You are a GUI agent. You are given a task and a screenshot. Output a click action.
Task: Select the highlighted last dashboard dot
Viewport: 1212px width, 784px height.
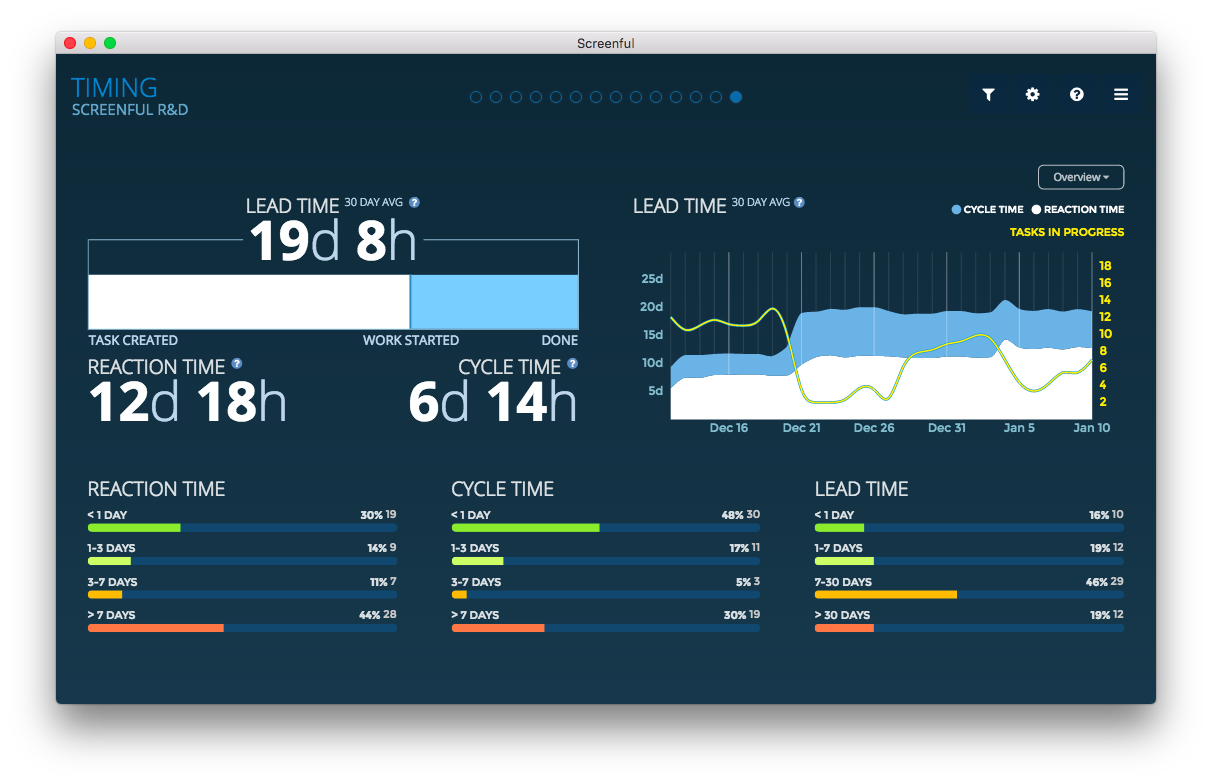pyautogui.click(x=736, y=97)
